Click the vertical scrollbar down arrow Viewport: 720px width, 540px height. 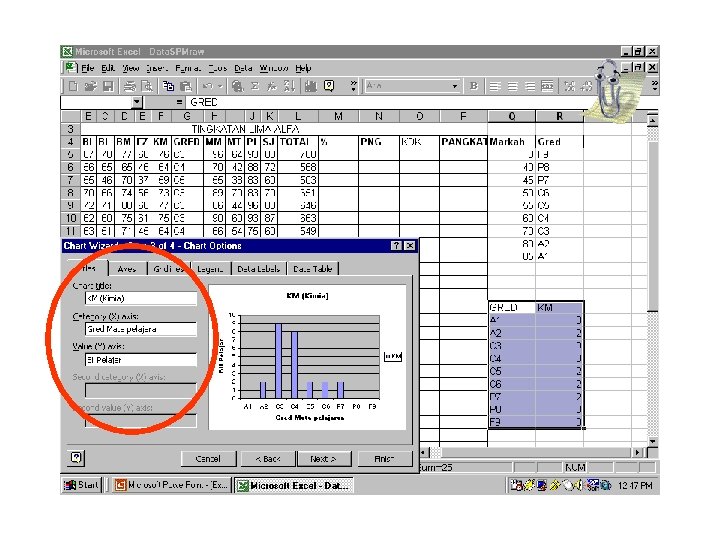point(652,441)
